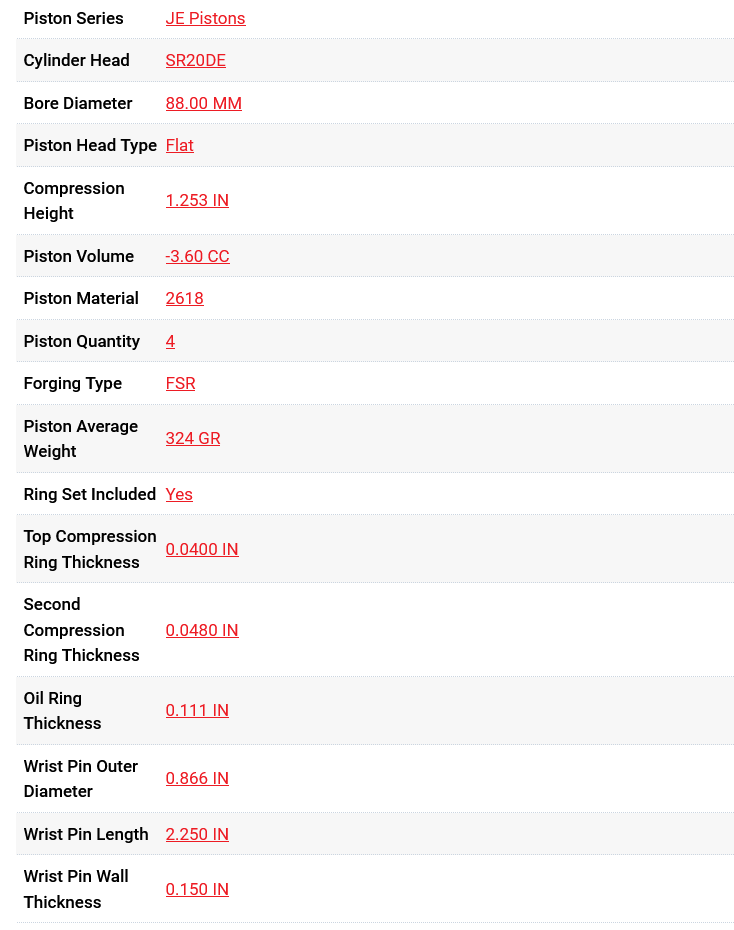Screen dimensions: 734x930
Task: Click the 2.250 IN wrist pin length link
Action: click(x=197, y=834)
